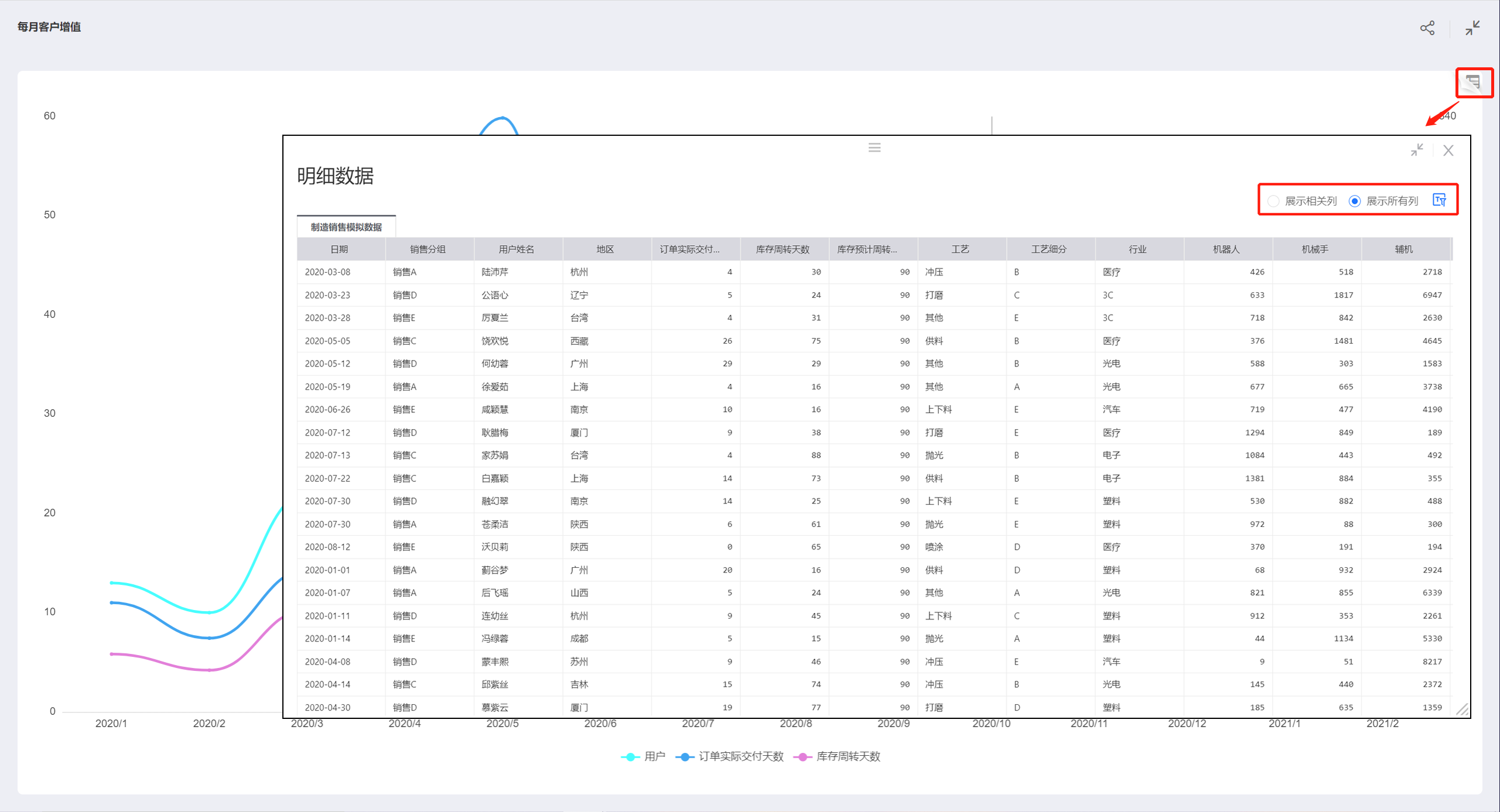Image resolution: width=1500 pixels, height=812 pixels.
Task: Click the 陆沛芹 user name cell
Action: pos(495,272)
